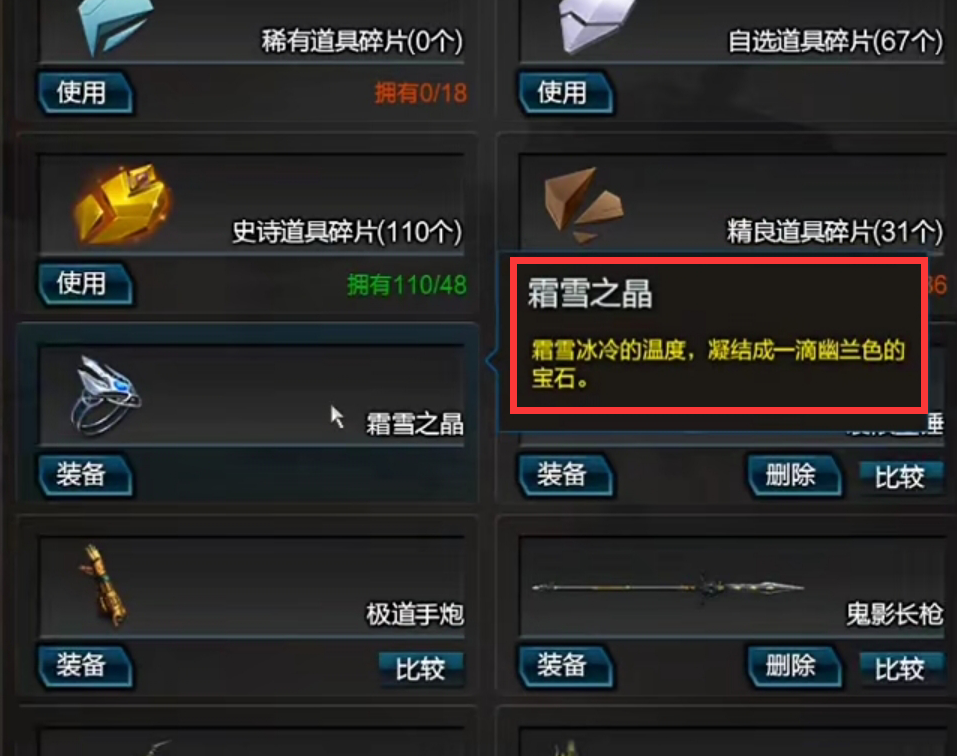Use the 史诗道具碎片 item
957x756 pixels.
[x=85, y=284]
